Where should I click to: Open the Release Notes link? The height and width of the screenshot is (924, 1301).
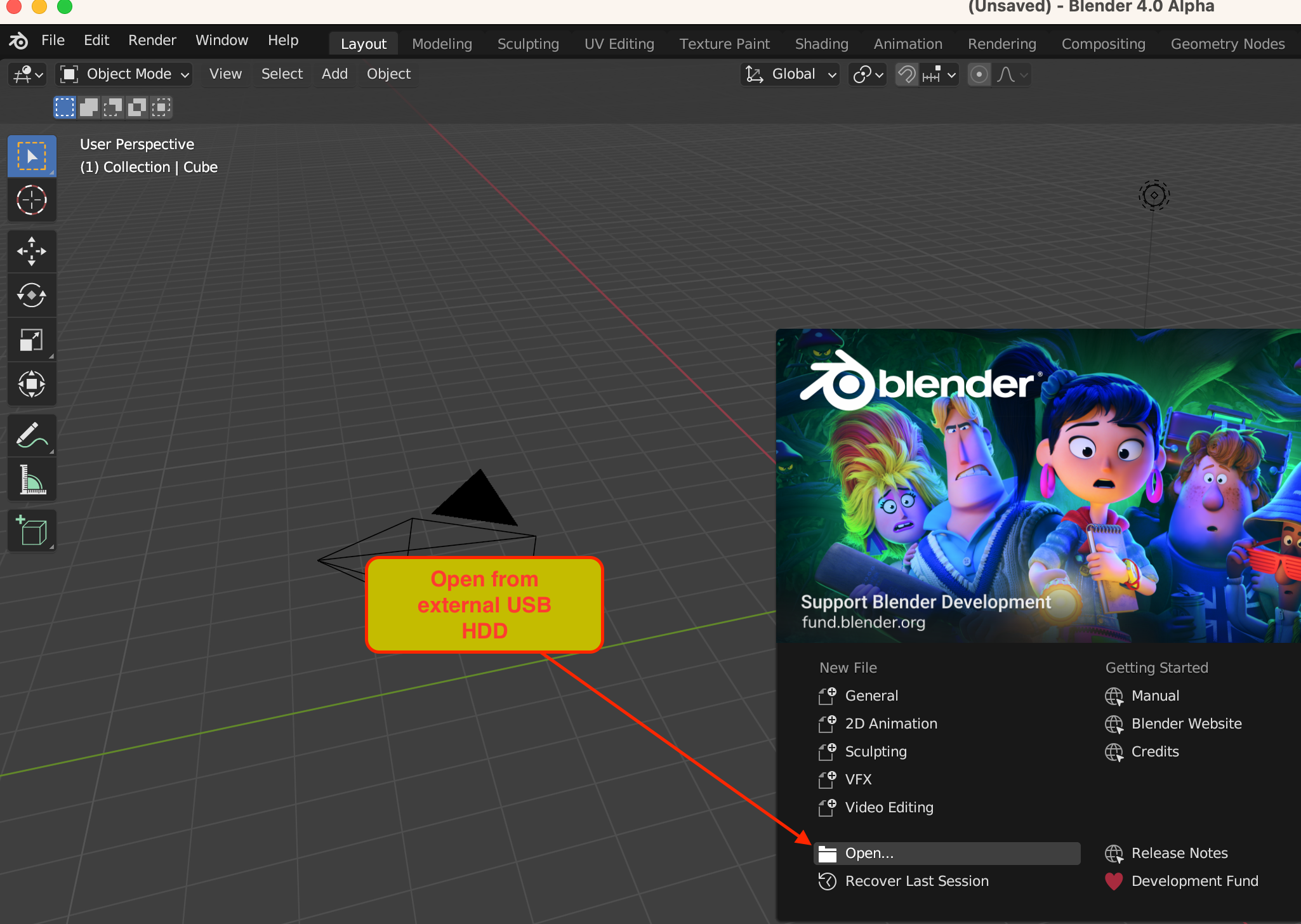(1179, 854)
